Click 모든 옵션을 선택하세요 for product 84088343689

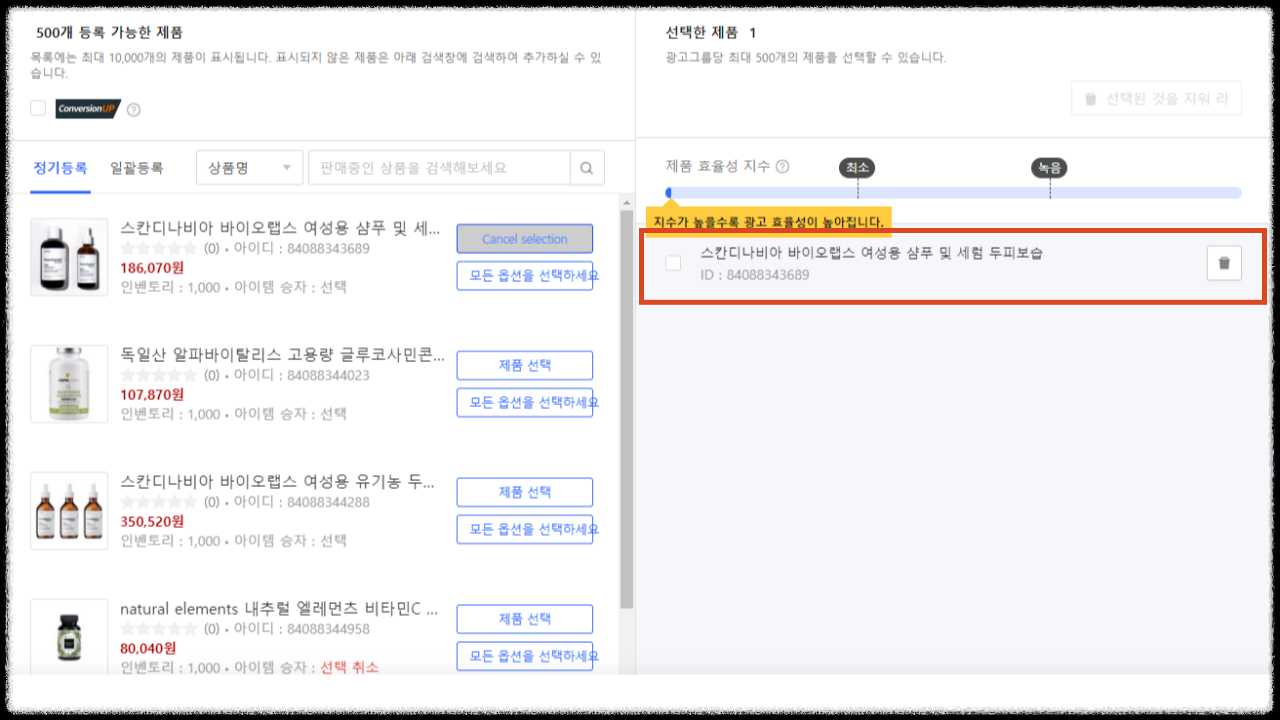[525, 275]
